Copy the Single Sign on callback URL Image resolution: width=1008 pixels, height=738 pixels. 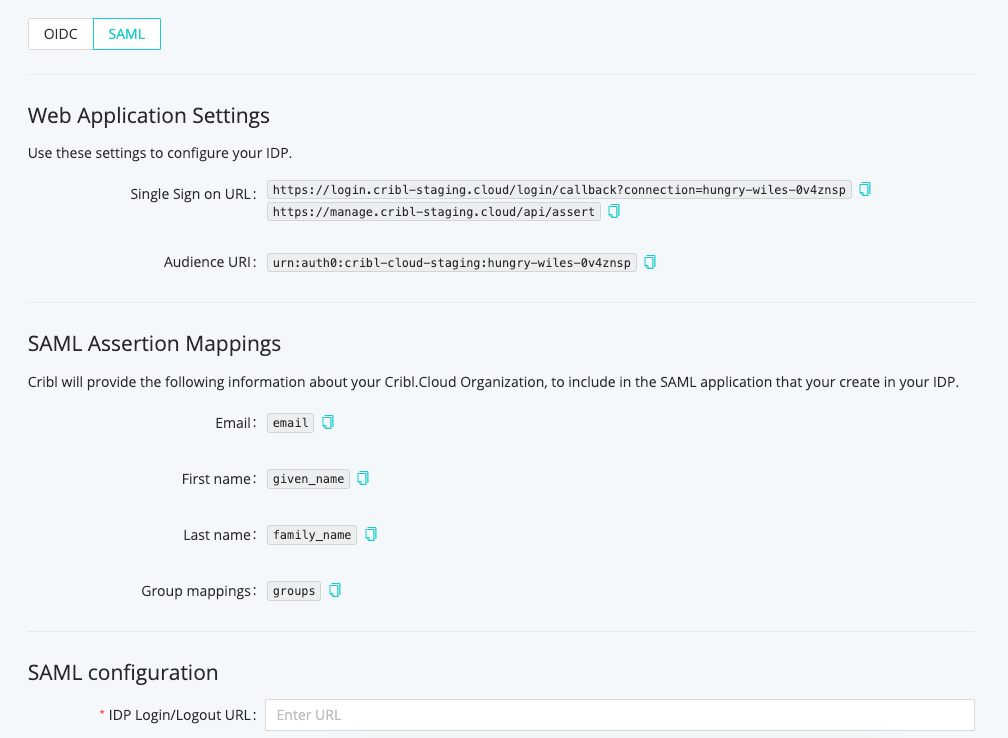864,189
